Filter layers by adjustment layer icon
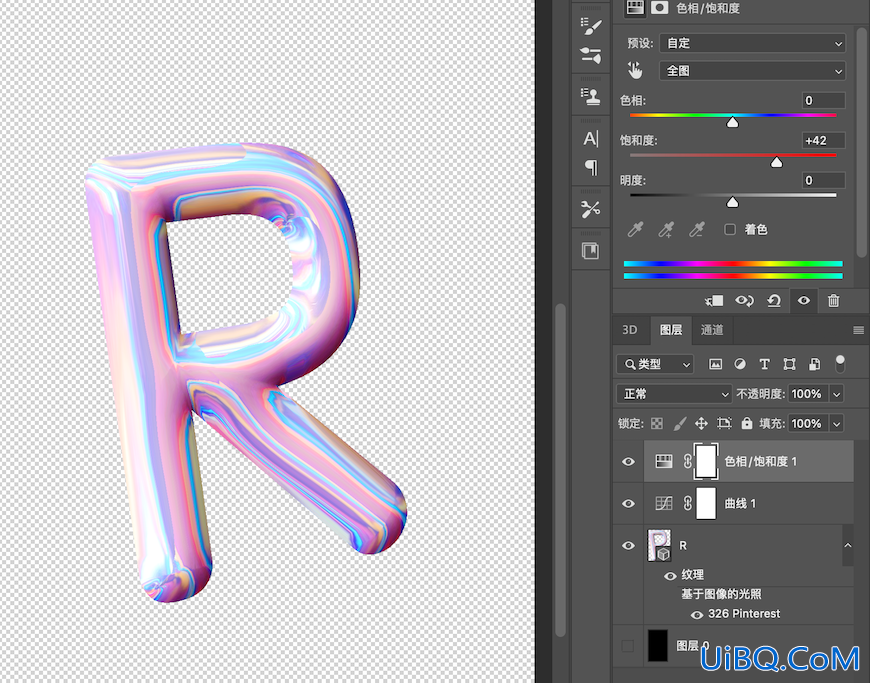 point(740,364)
